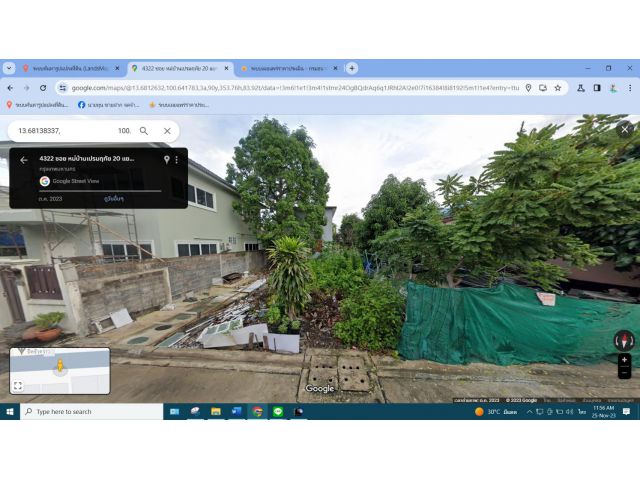The width and height of the screenshot is (640, 480).
Task: Open the Windows Start menu
Action: coord(10,412)
